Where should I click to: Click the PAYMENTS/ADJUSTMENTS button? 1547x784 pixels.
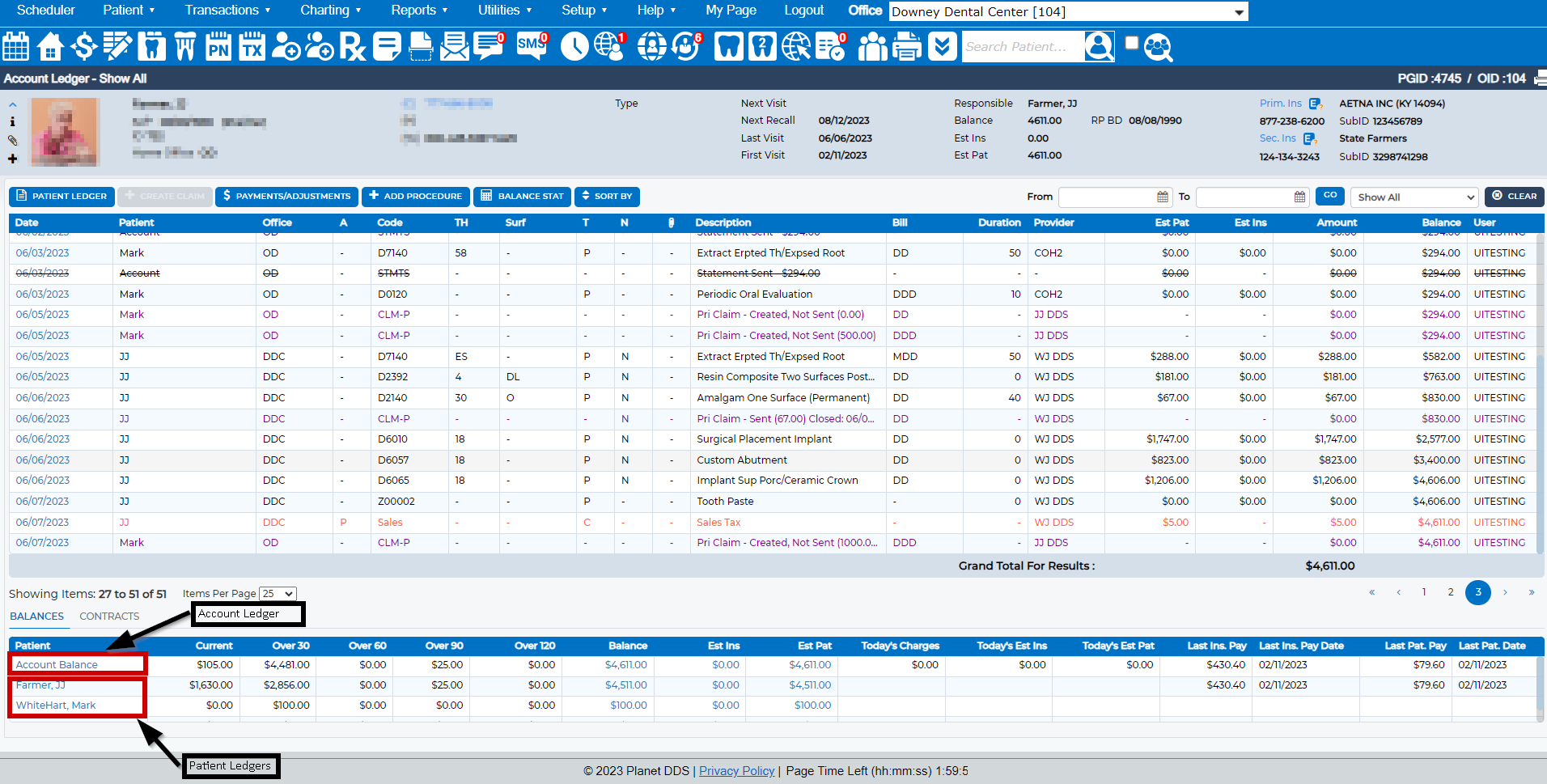pos(286,196)
